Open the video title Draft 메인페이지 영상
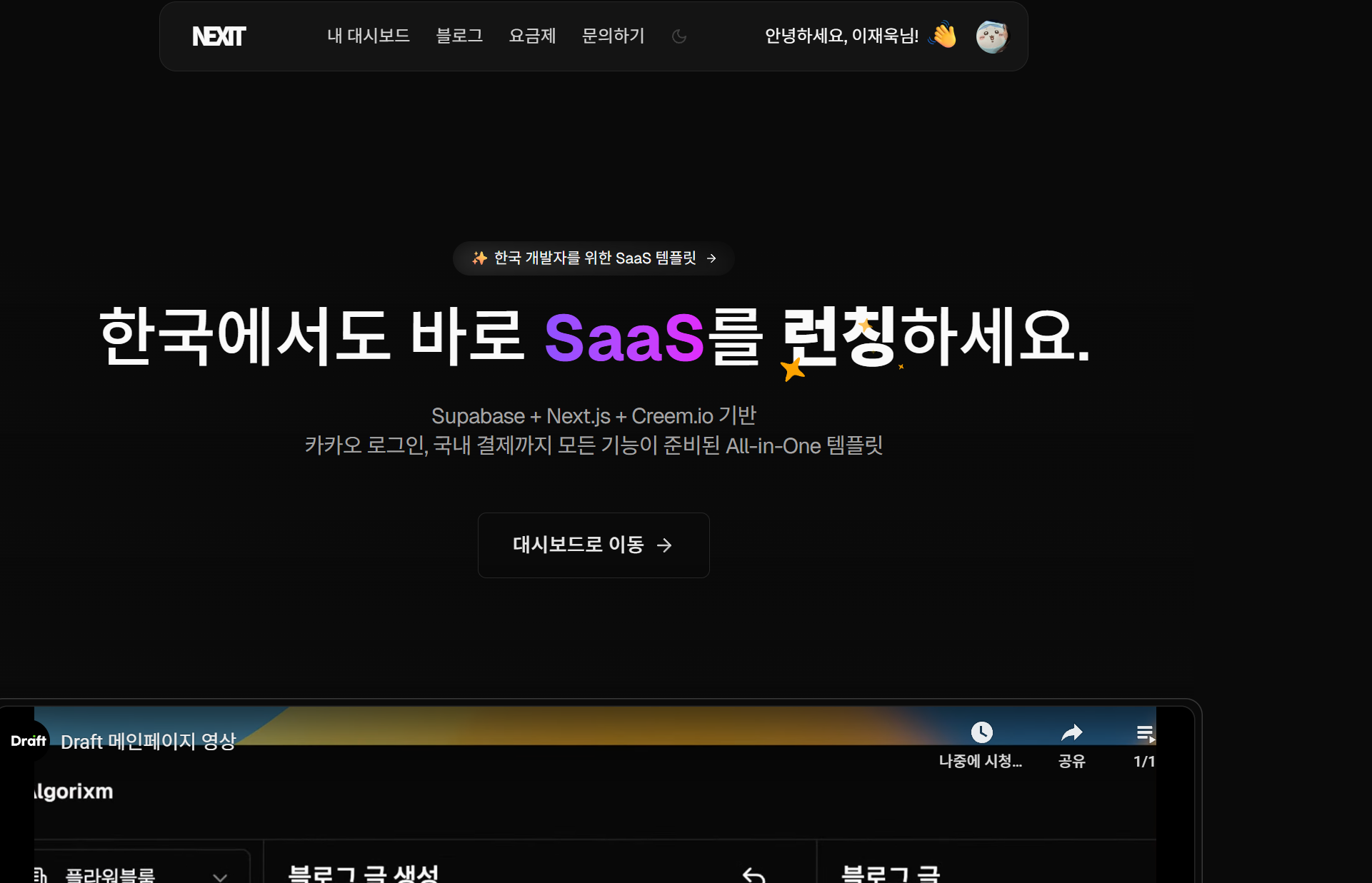Screen dimensions: 1372x883 click(x=148, y=741)
